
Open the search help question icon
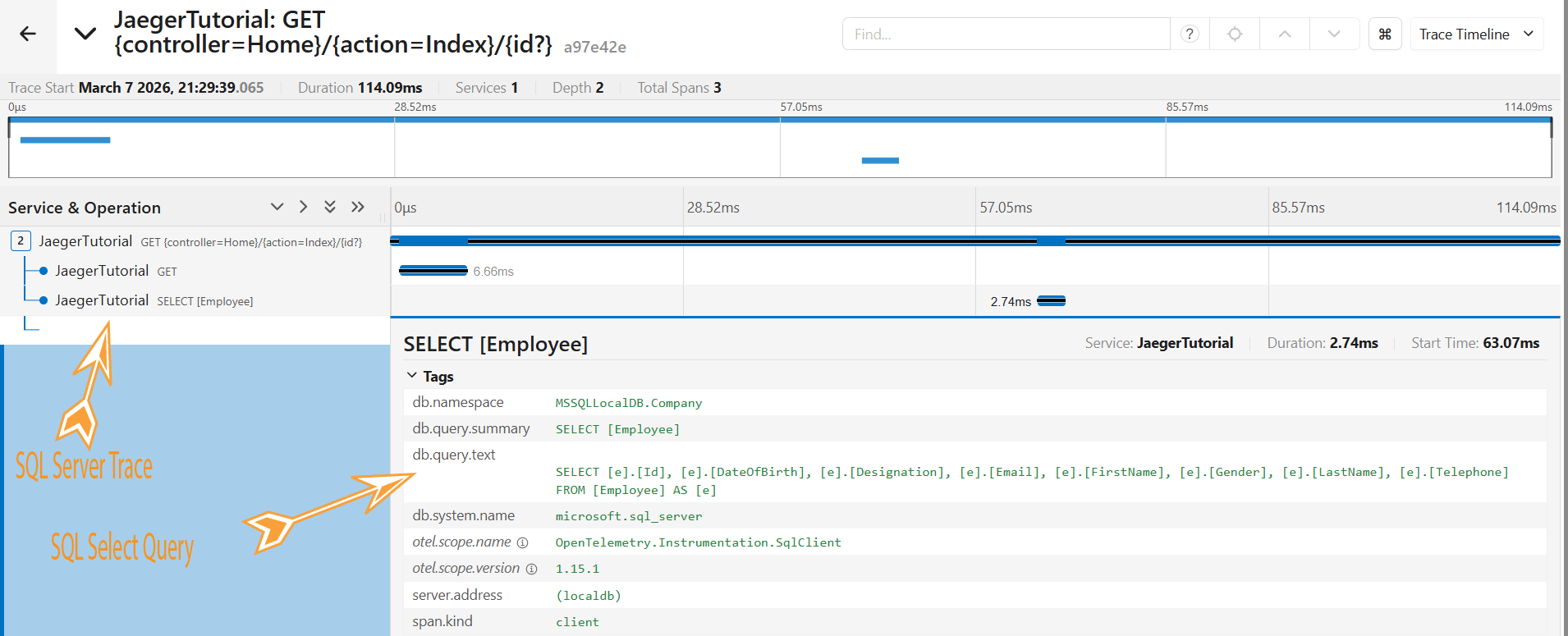point(1190,34)
